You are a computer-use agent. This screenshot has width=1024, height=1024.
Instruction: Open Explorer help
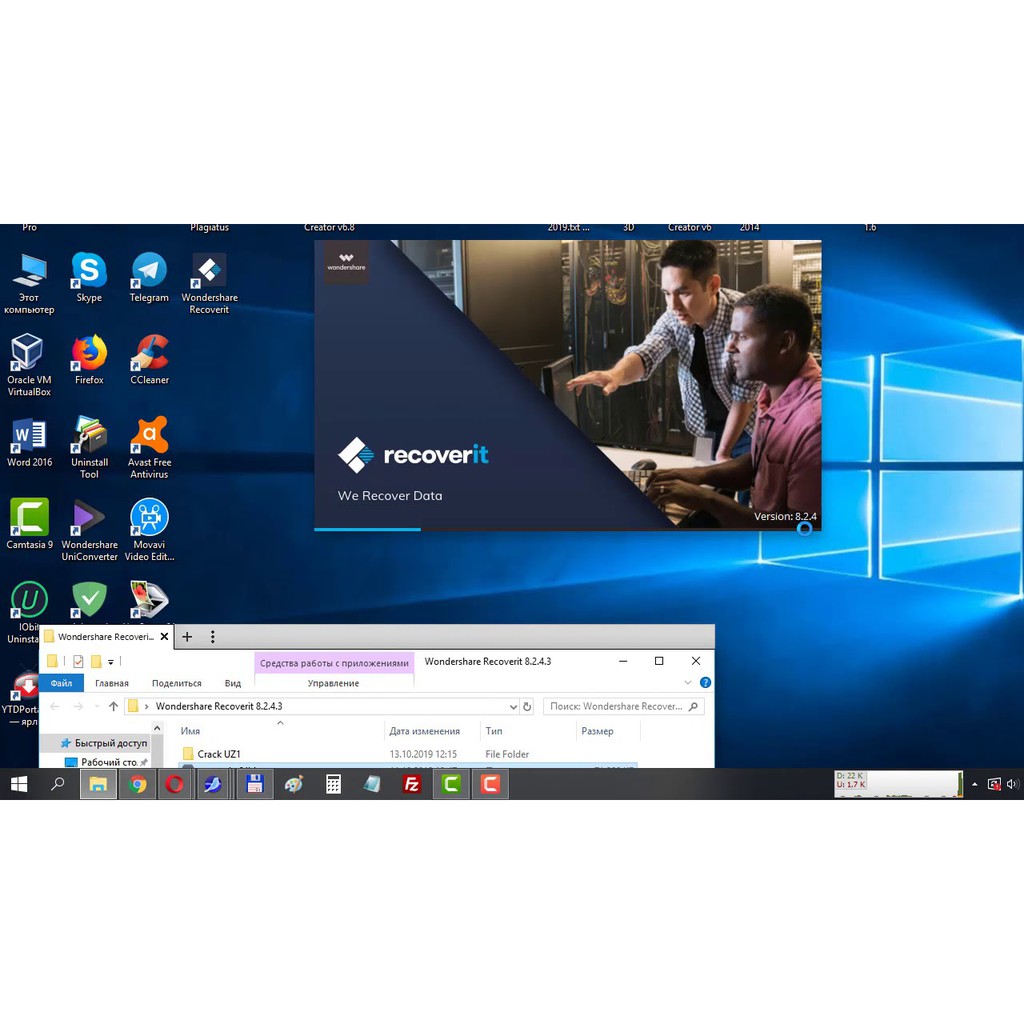pos(705,682)
